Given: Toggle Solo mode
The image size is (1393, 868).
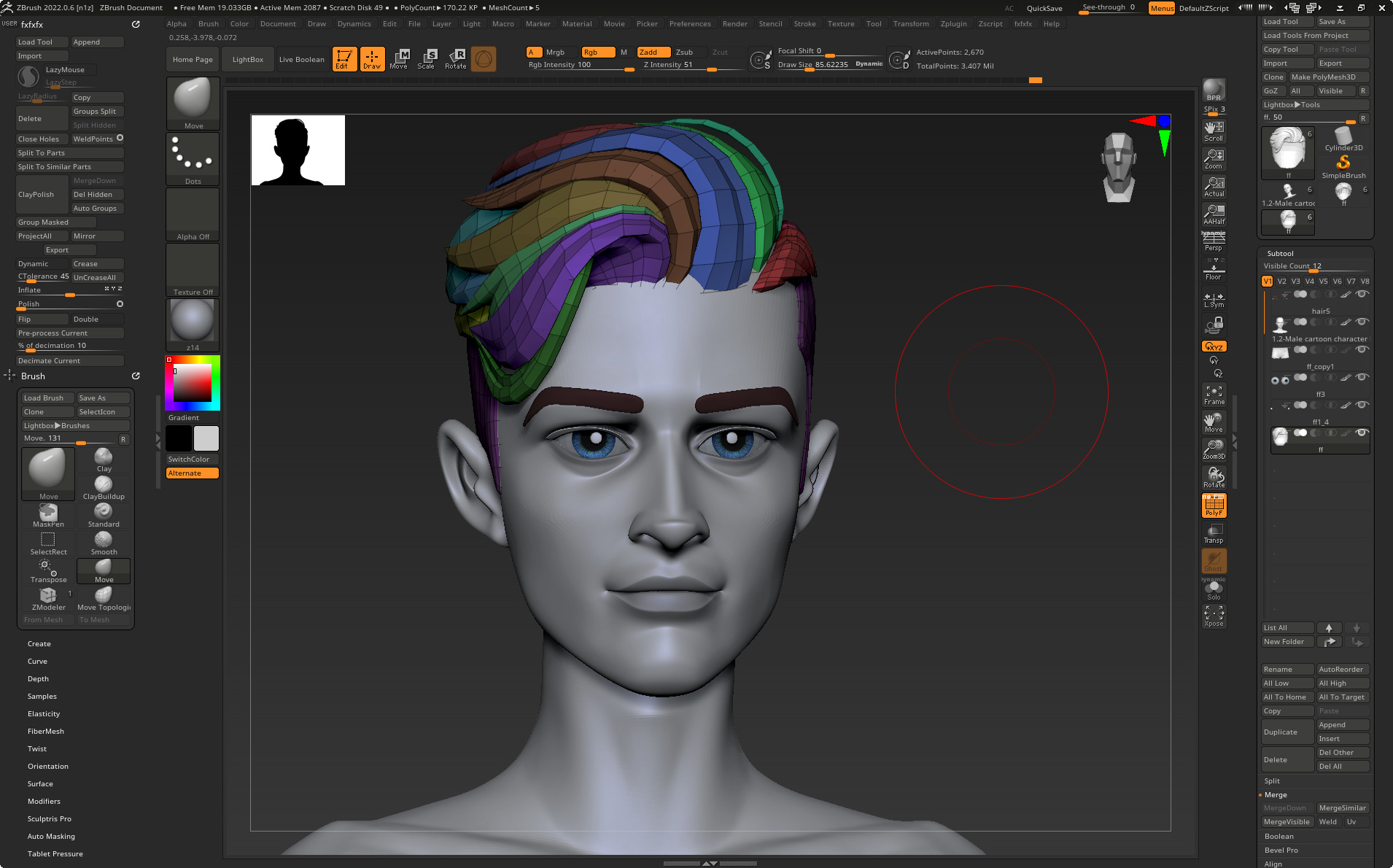Looking at the screenshot, I should point(1214,589).
